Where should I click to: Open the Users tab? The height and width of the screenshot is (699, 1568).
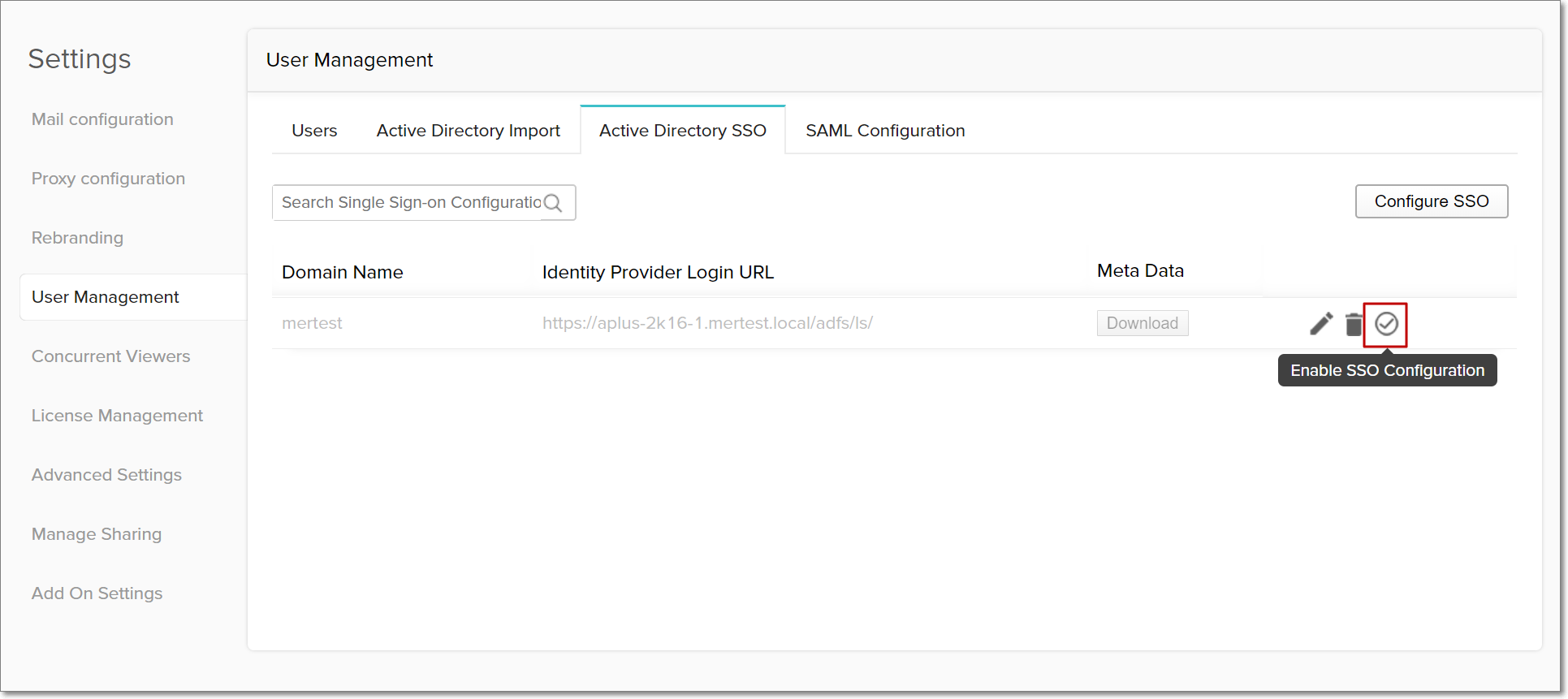(x=314, y=131)
